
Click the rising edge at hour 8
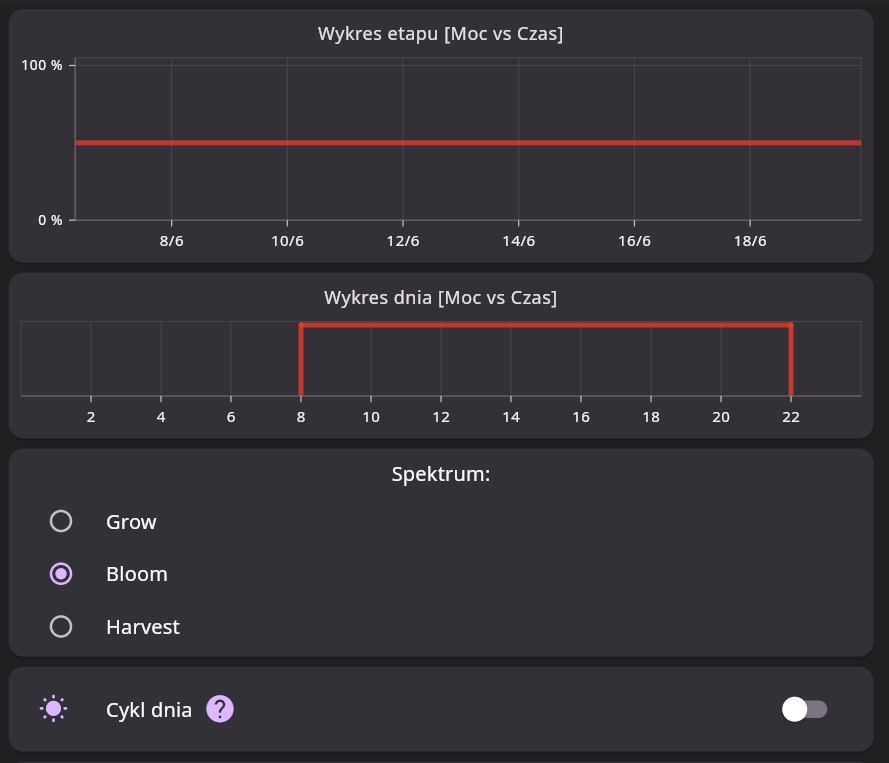tap(301, 360)
